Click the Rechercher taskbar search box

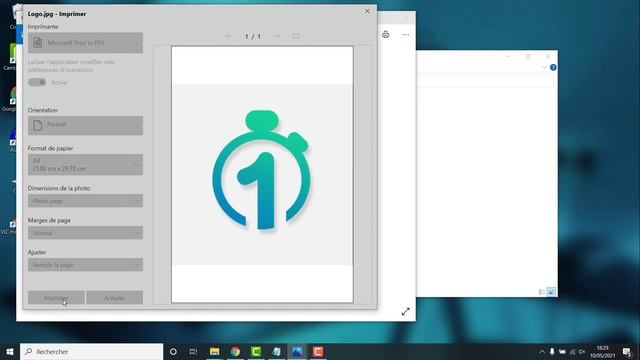(91, 351)
